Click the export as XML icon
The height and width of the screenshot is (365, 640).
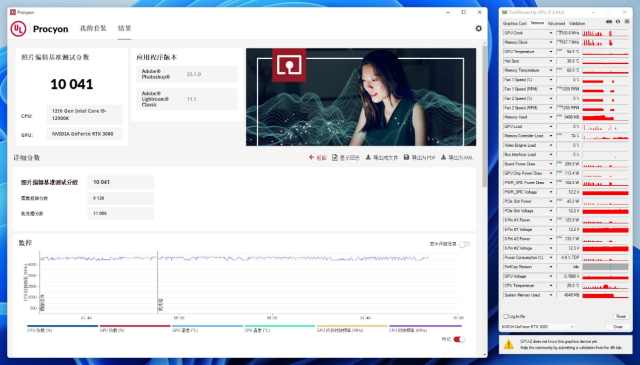click(x=443, y=157)
